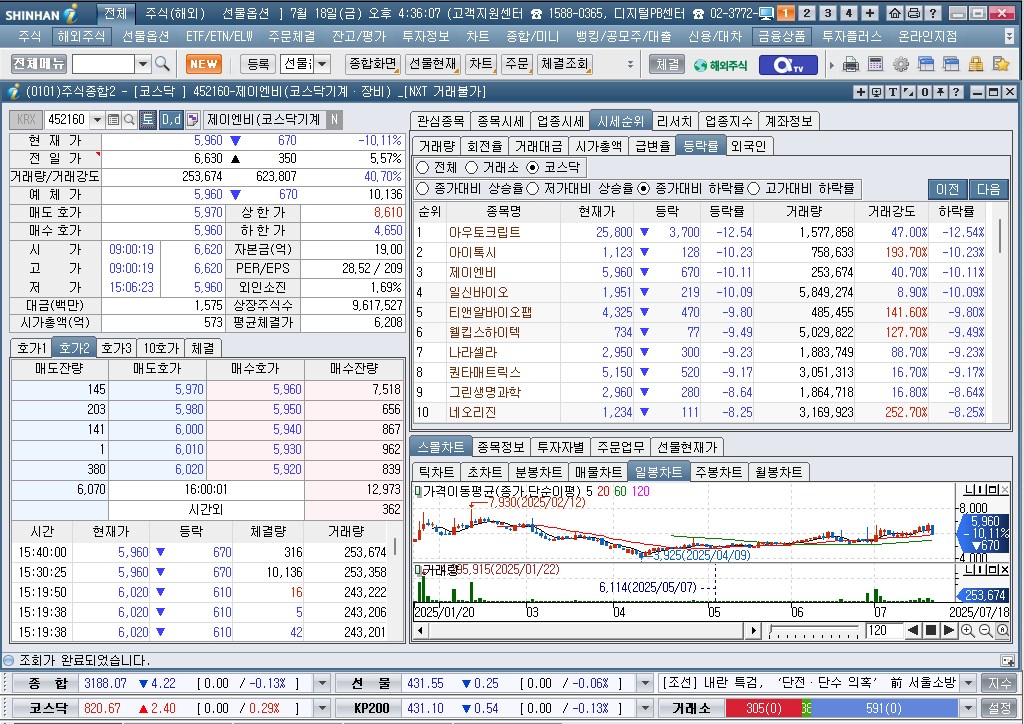Click the home icon in title bar
The height and width of the screenshot is (724, 1024).
point(895,13)
